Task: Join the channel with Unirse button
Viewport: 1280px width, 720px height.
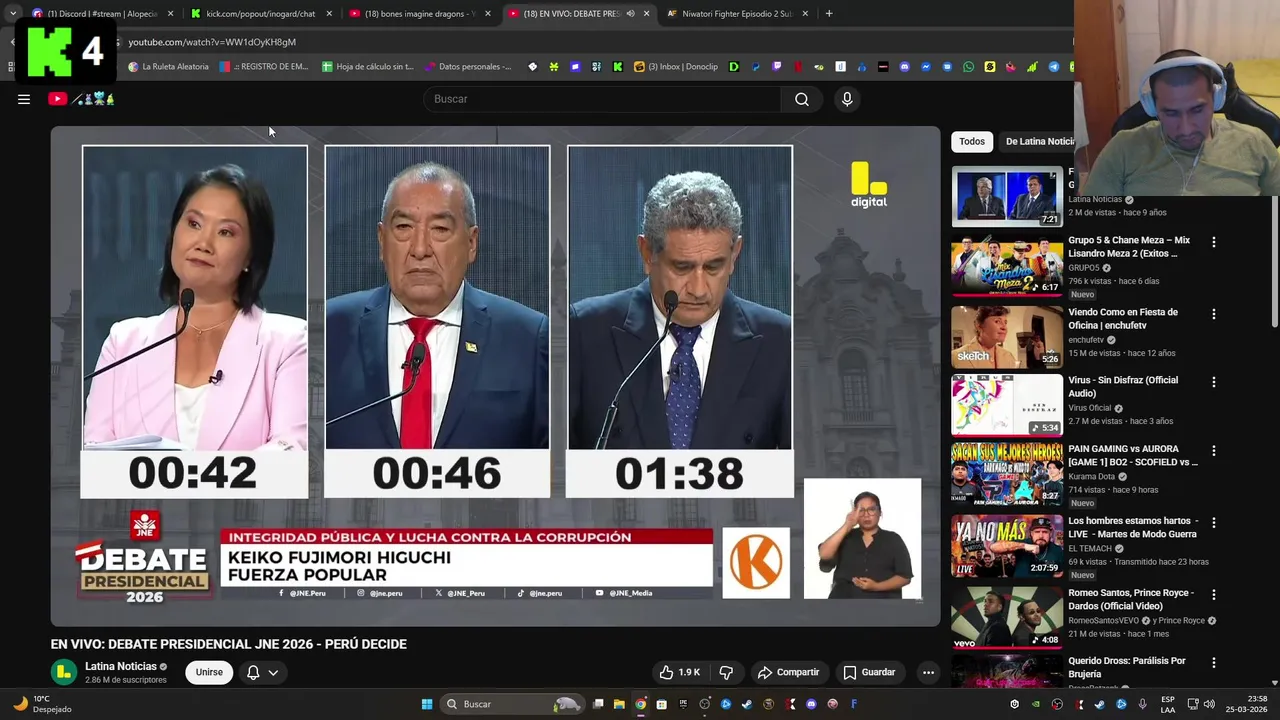Action: (209, 672)
